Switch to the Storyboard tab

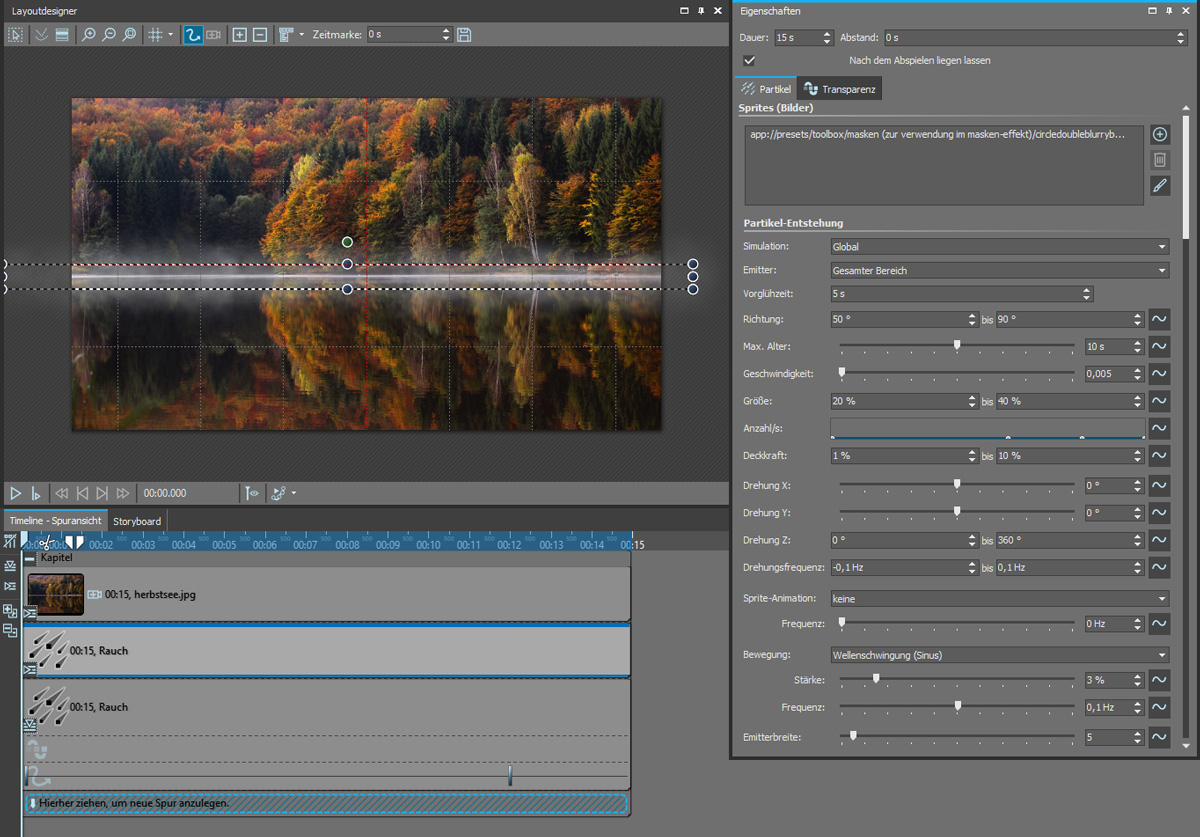click(136, 521)
